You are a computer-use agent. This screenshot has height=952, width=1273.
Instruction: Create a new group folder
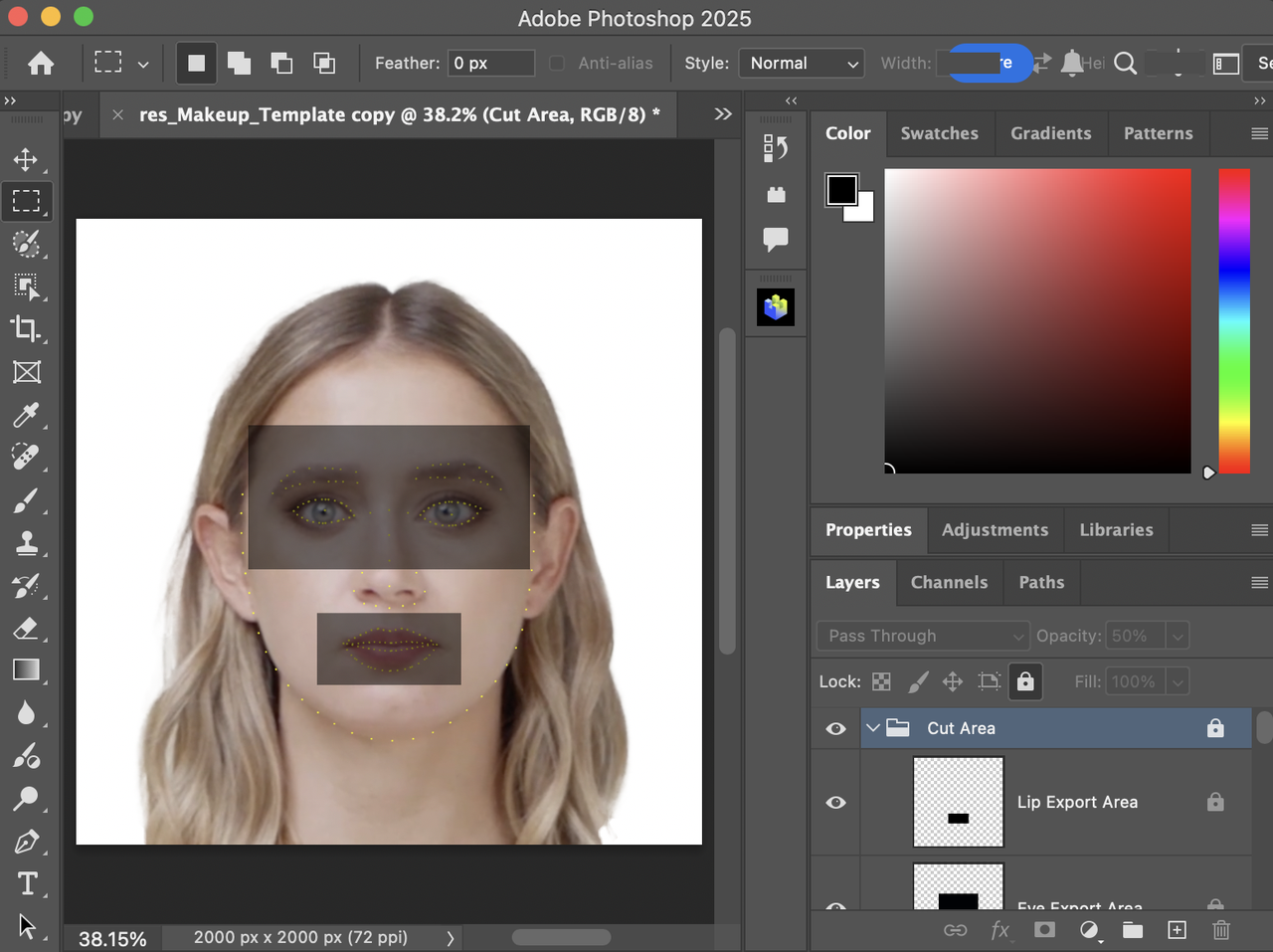1133,930
